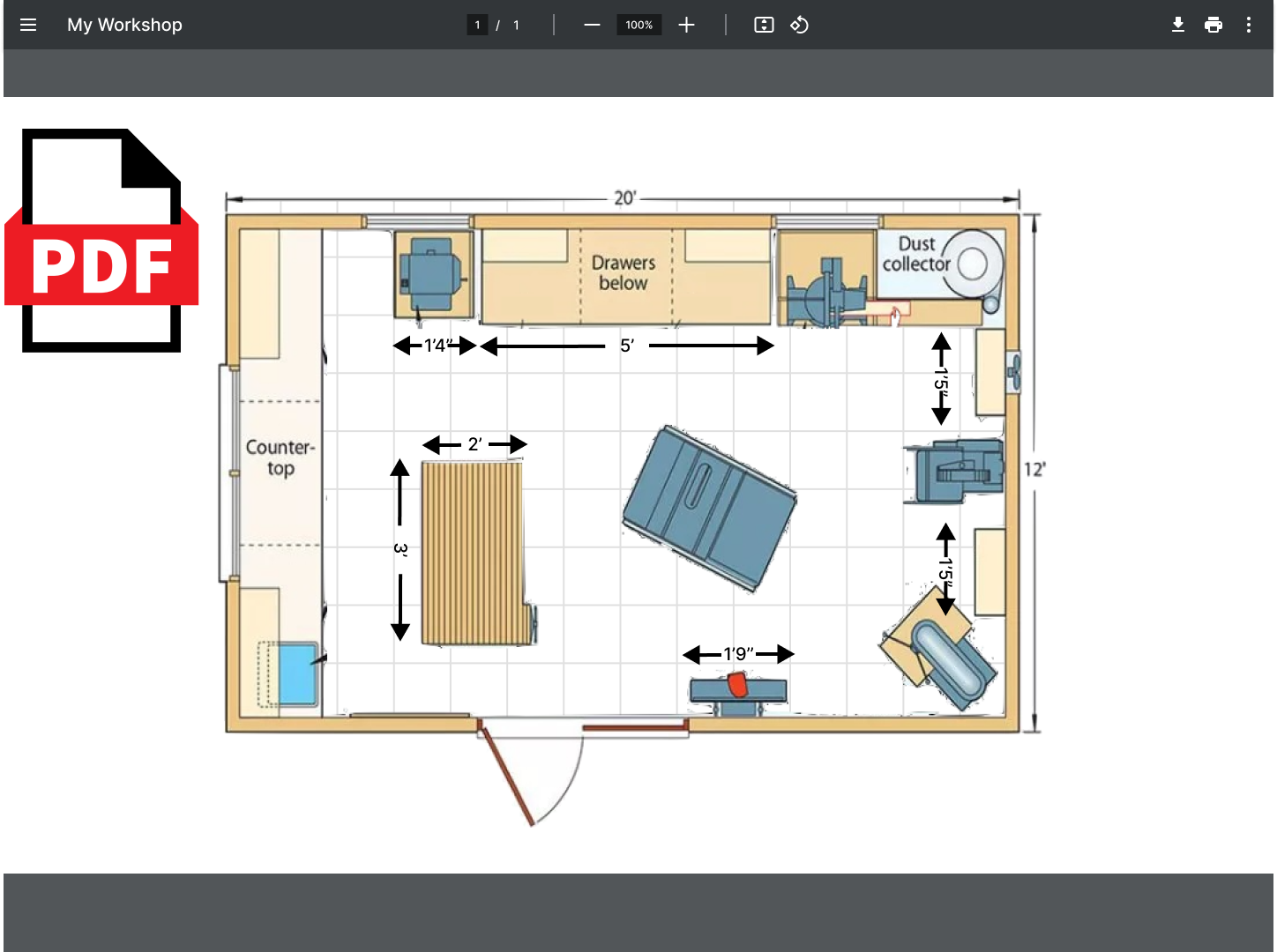Download the PDF file
This screenshot has height=952, width=1277.
[x=1178, y=25]
